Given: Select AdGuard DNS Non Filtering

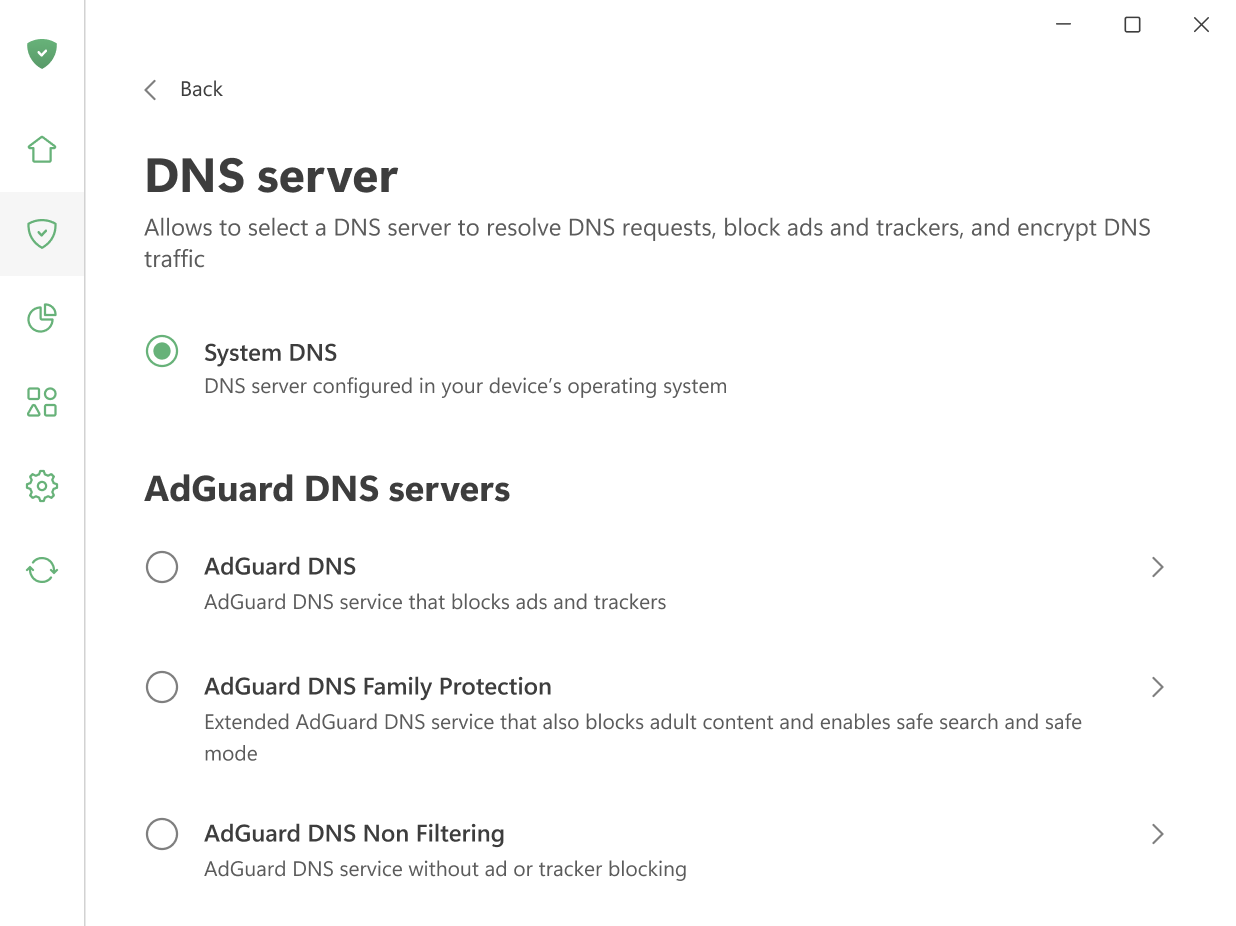Looking at the screenshot, I should tap(161, 833).
